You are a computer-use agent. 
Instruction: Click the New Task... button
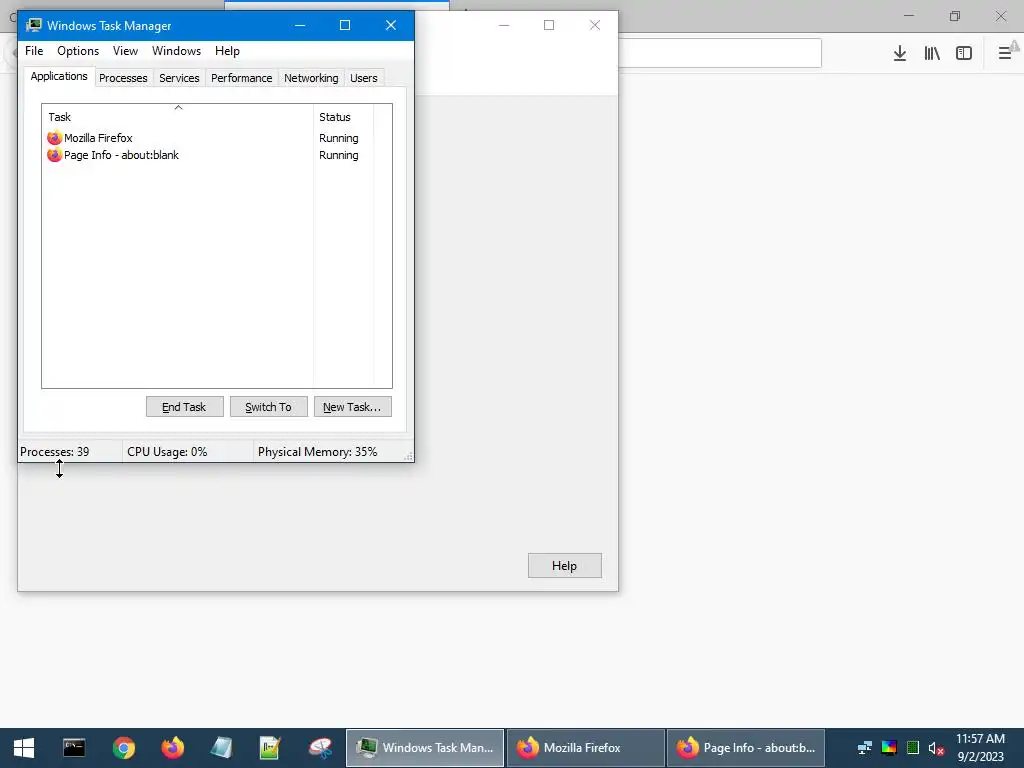[x=353, y=407]
